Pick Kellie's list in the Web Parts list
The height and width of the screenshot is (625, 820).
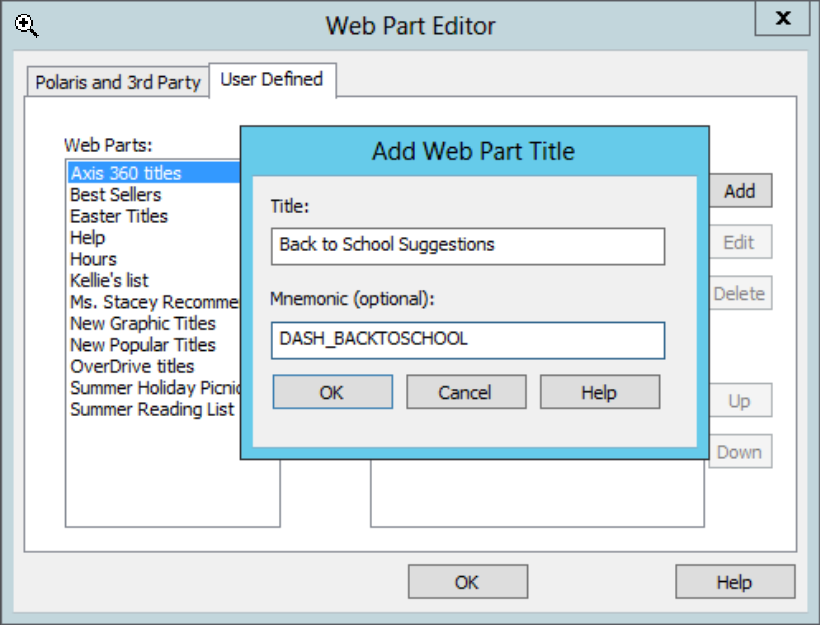(x=109, y=281)
